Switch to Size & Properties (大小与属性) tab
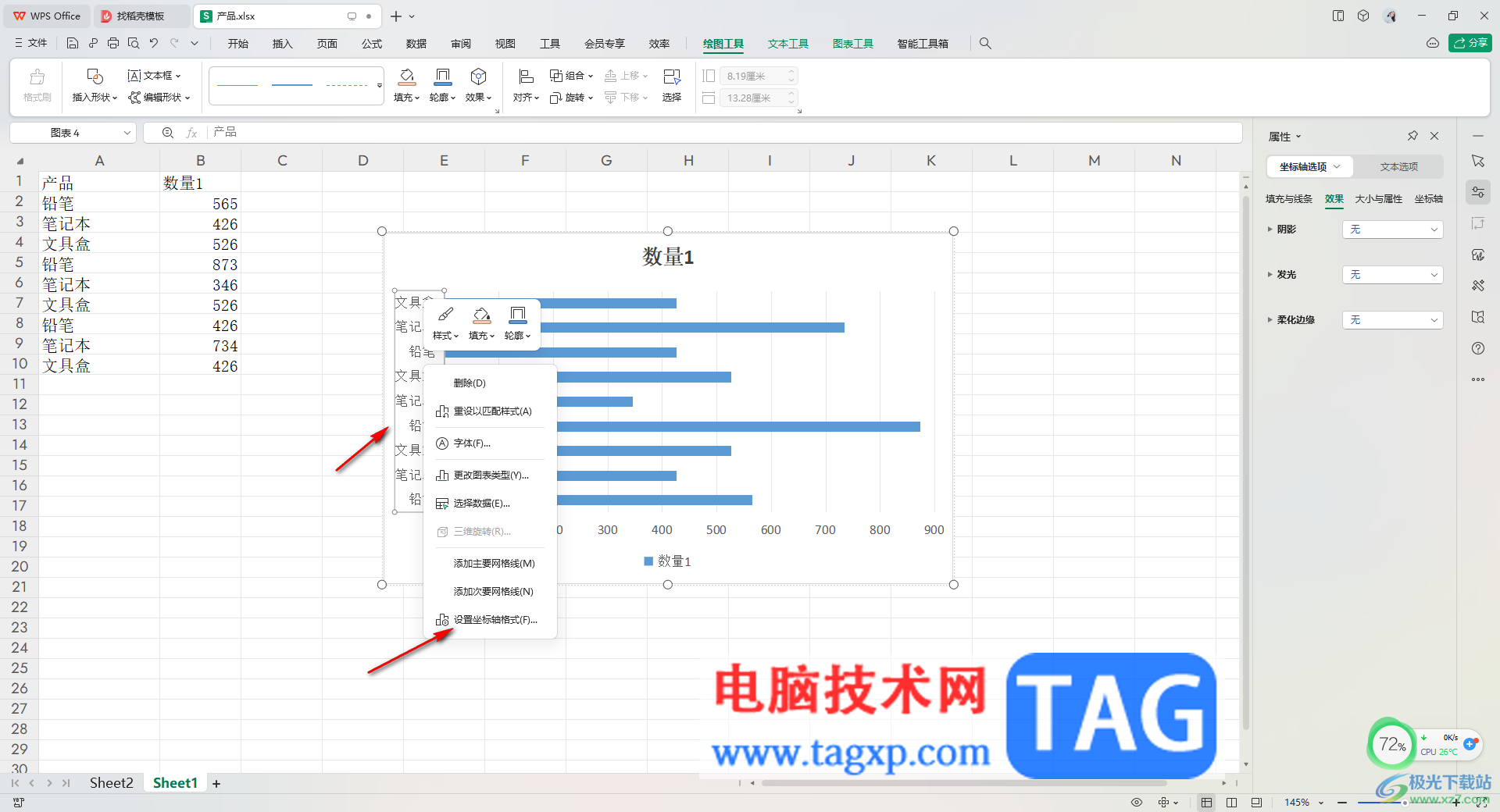Viewport: 1500px width, 812px height. [1379, 199]
